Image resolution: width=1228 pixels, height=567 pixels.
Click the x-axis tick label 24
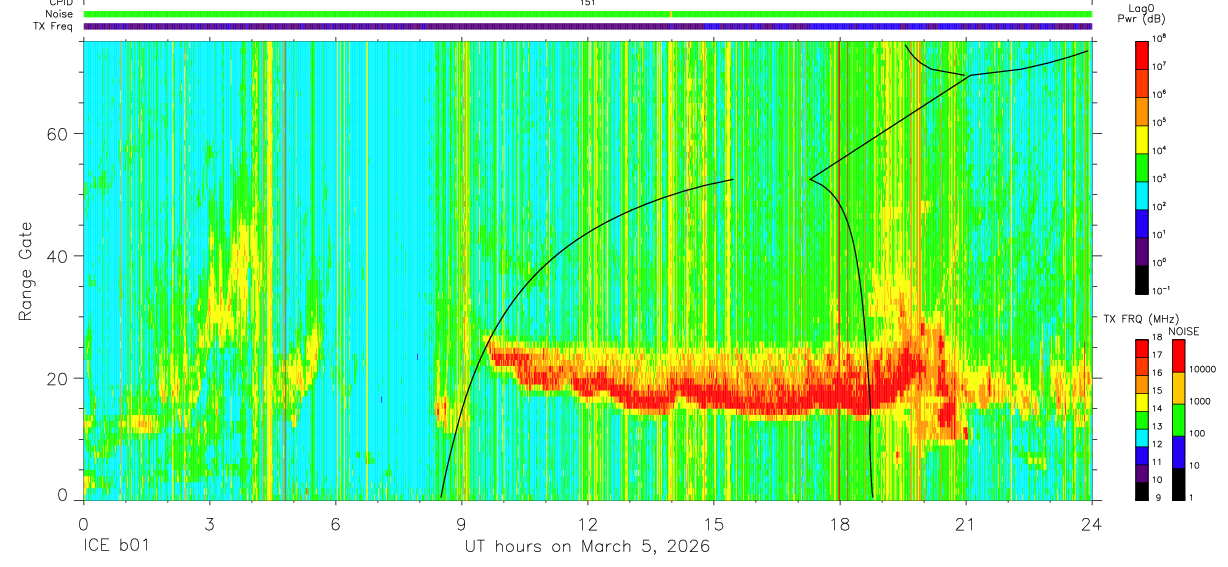1092,523
